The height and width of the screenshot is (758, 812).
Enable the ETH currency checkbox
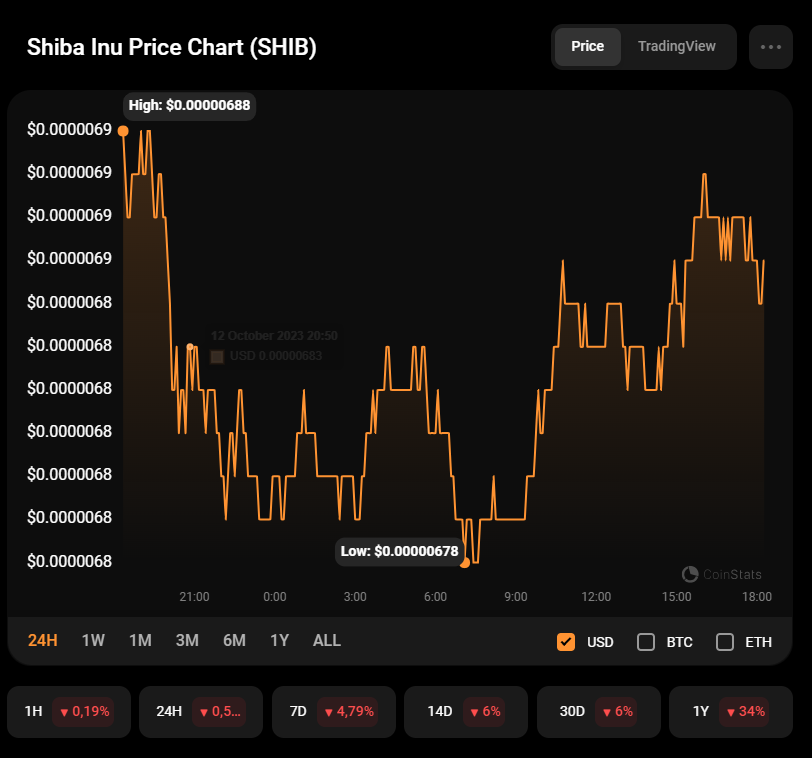tap(724, 642)
